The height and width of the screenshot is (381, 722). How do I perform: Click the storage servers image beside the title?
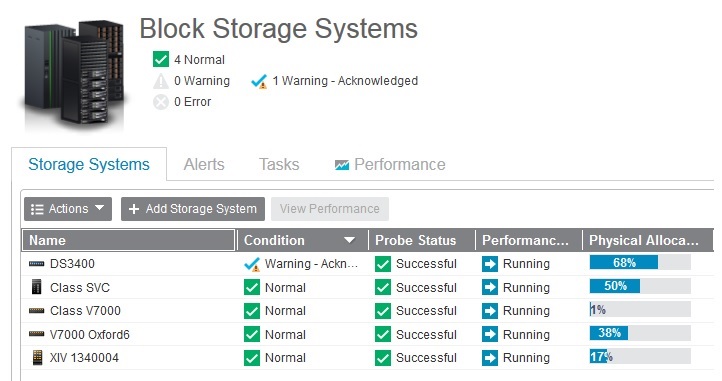pyautogui.click(x=73, y=75)
